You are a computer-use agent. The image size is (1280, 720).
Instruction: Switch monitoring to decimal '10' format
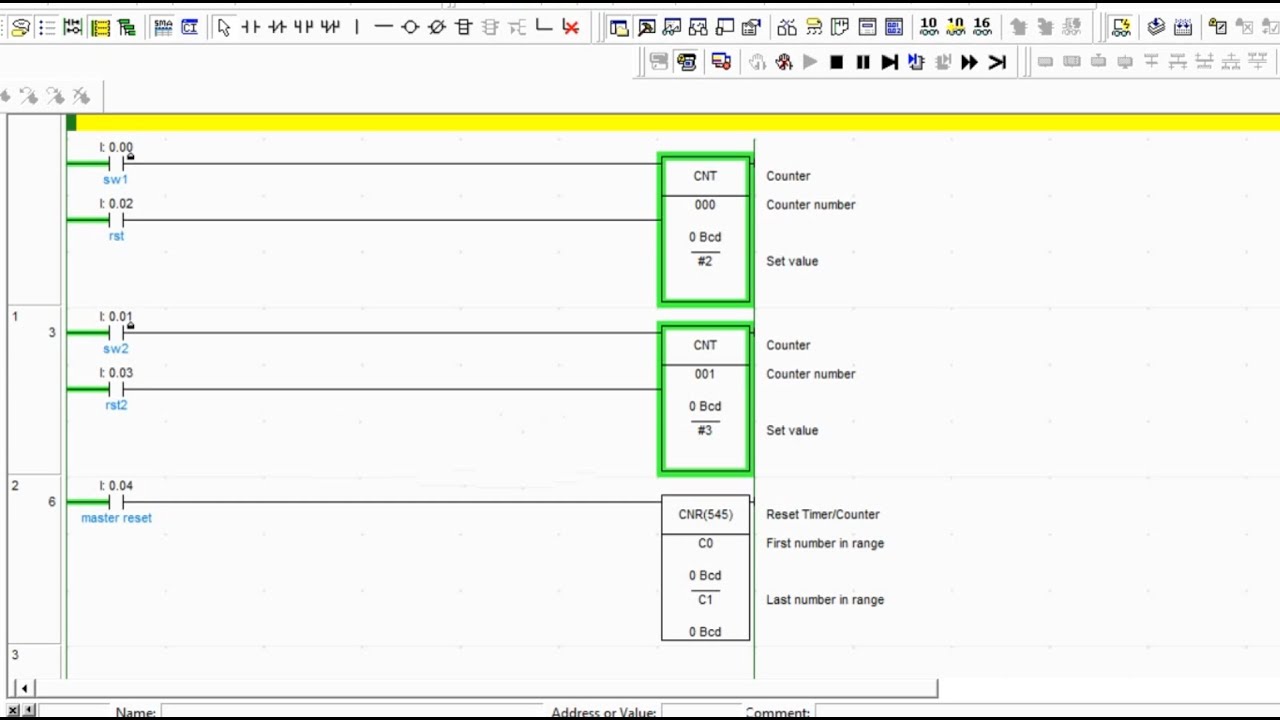click(929, 26)
